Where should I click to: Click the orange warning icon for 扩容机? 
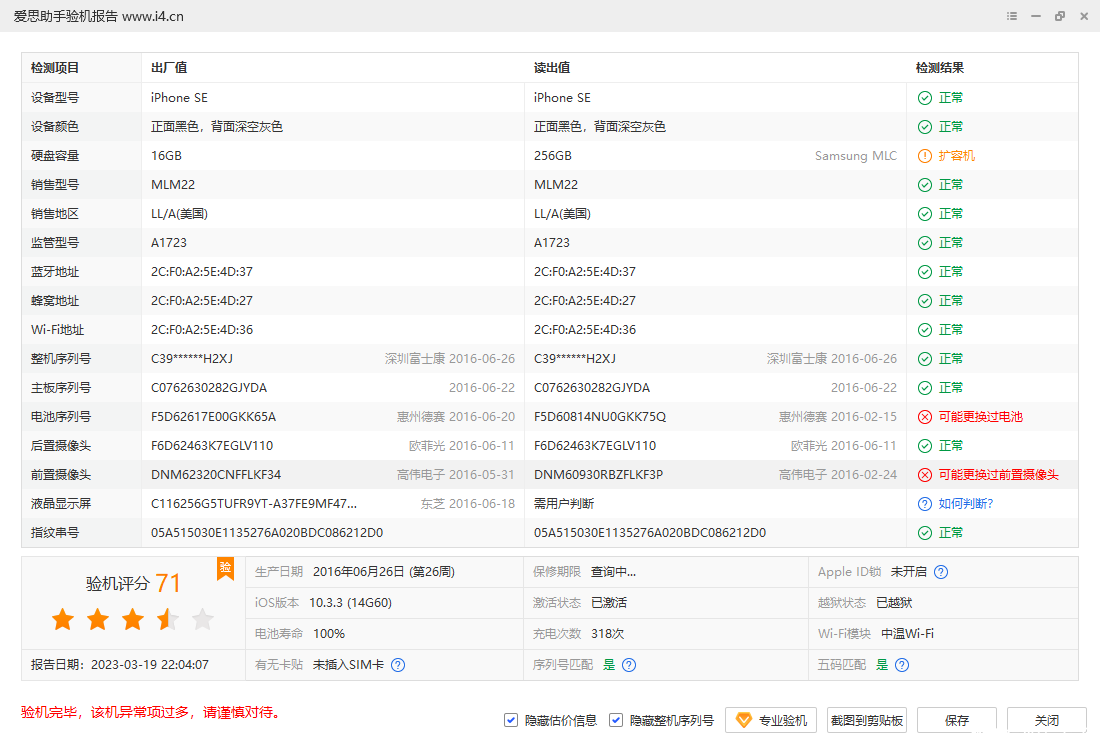(x=925, y=156)
